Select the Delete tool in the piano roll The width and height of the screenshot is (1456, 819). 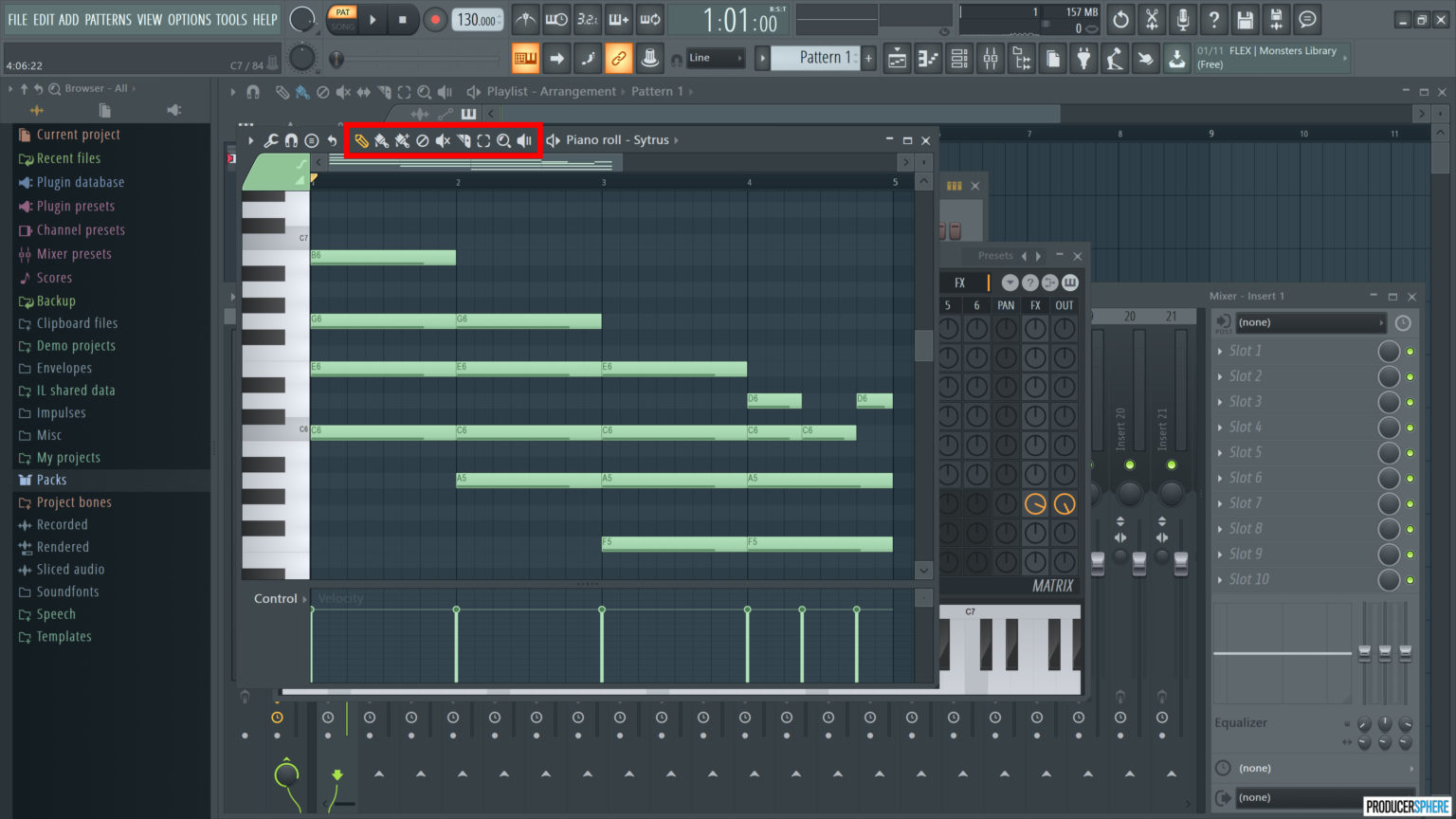[421, 139]
